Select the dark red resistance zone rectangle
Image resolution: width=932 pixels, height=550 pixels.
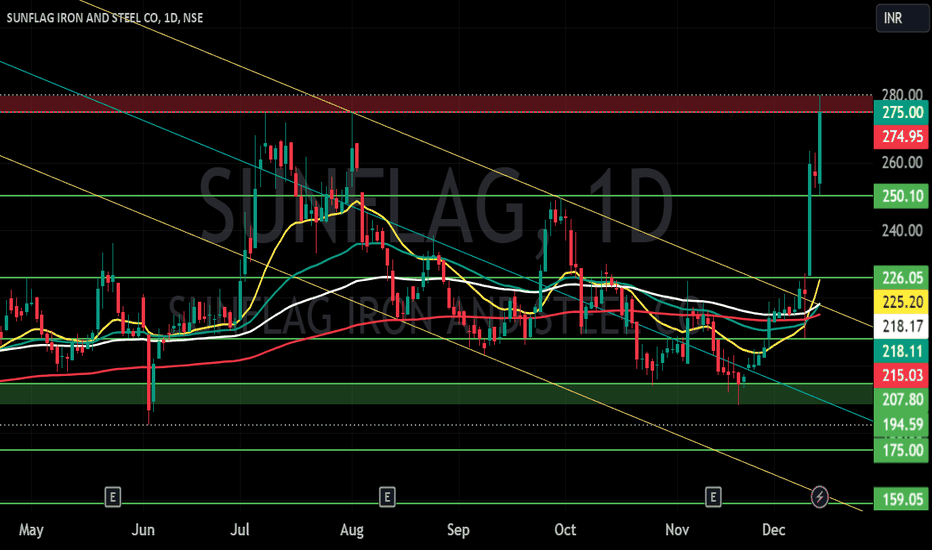coord(436,103)
